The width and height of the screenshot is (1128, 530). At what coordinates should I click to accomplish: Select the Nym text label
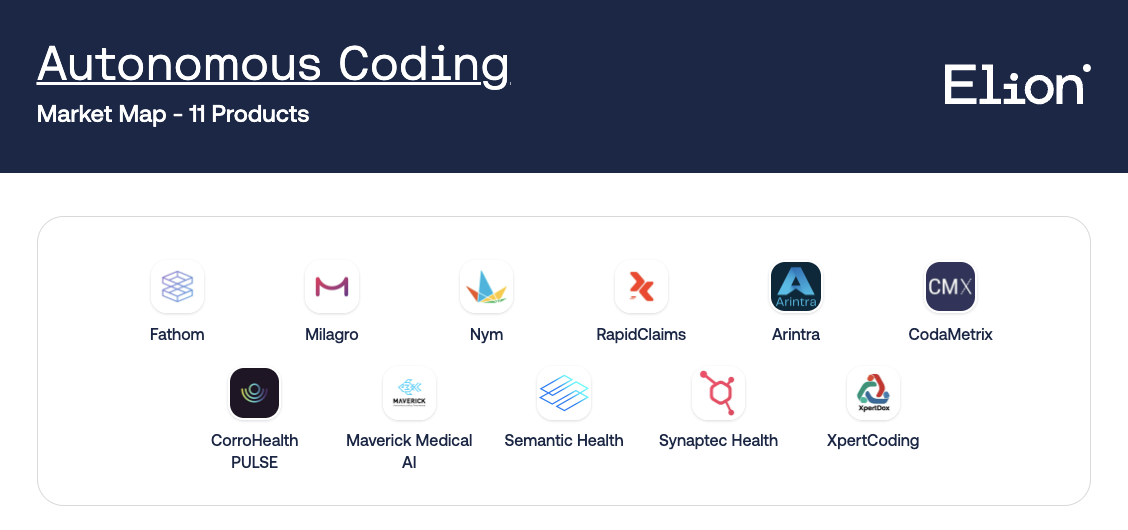[486, 334]
